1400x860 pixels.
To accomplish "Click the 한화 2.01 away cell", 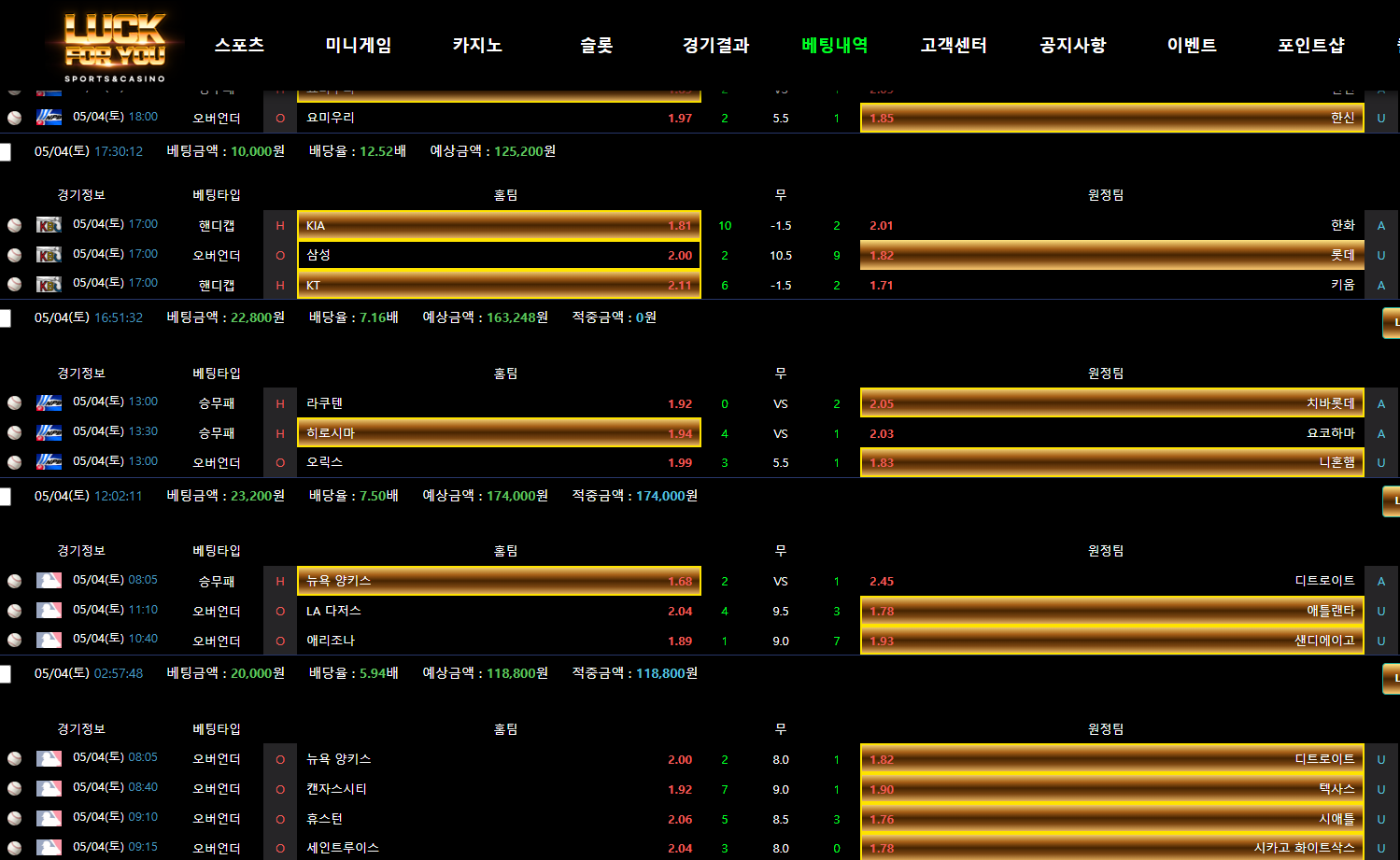I will pyautogui.click(x=1112, y=225).
